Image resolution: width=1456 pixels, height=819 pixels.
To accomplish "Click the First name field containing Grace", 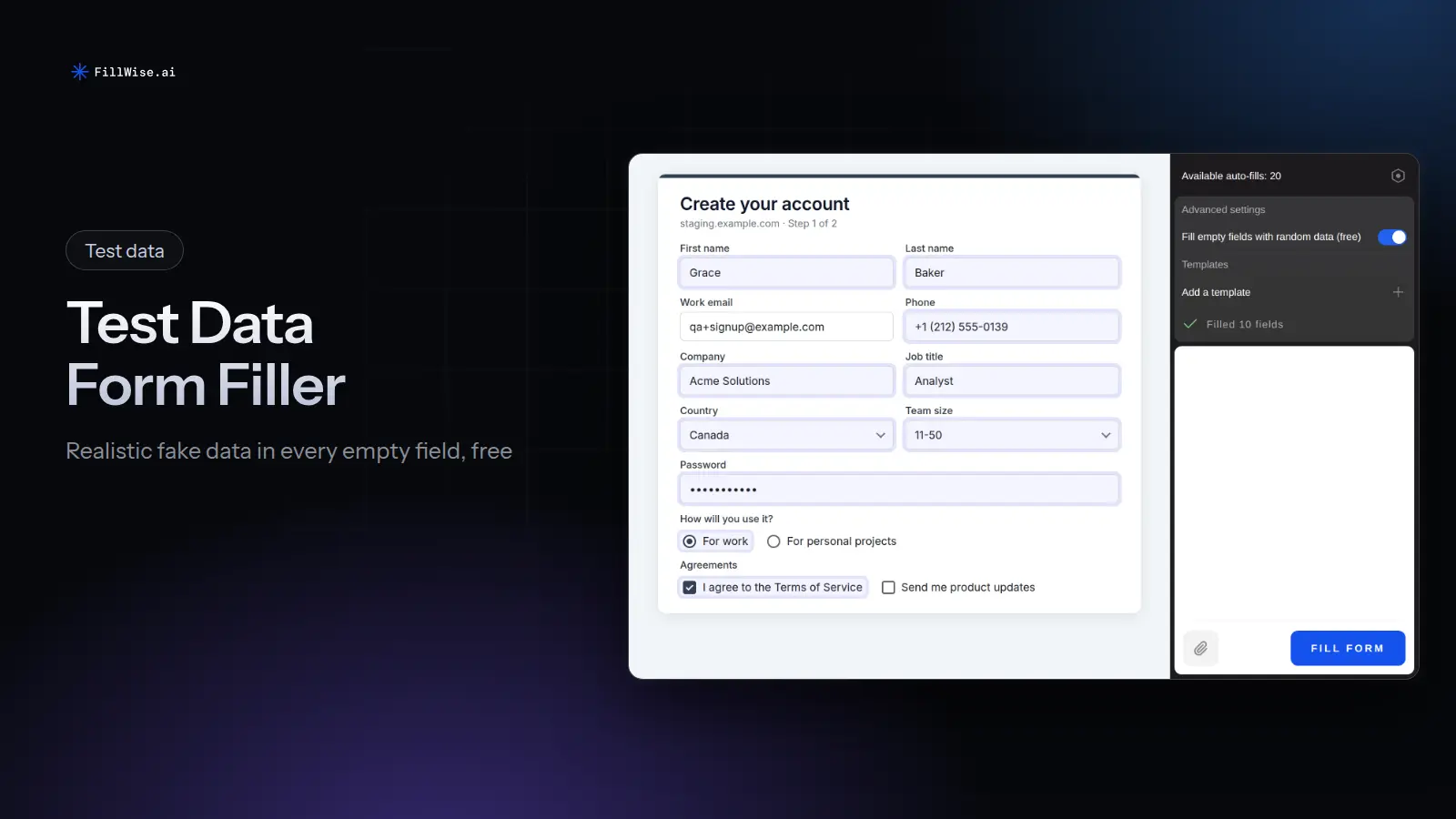I will pyautogui.click(x=786, y=273).
